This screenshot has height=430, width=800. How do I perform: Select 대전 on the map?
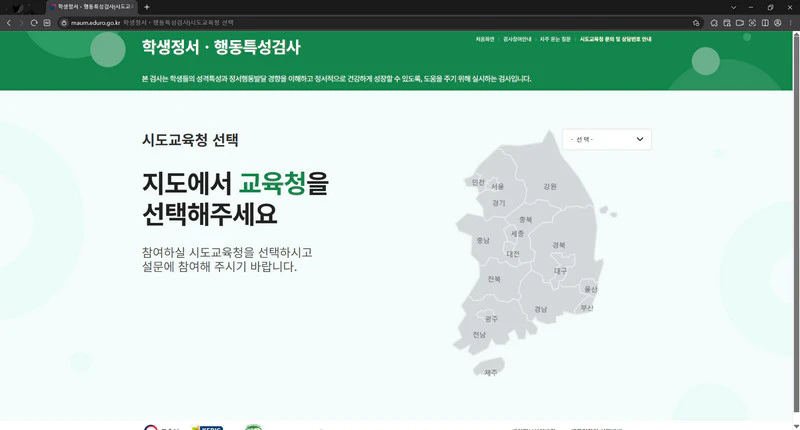pyautogui.click(x=513, y=254)
